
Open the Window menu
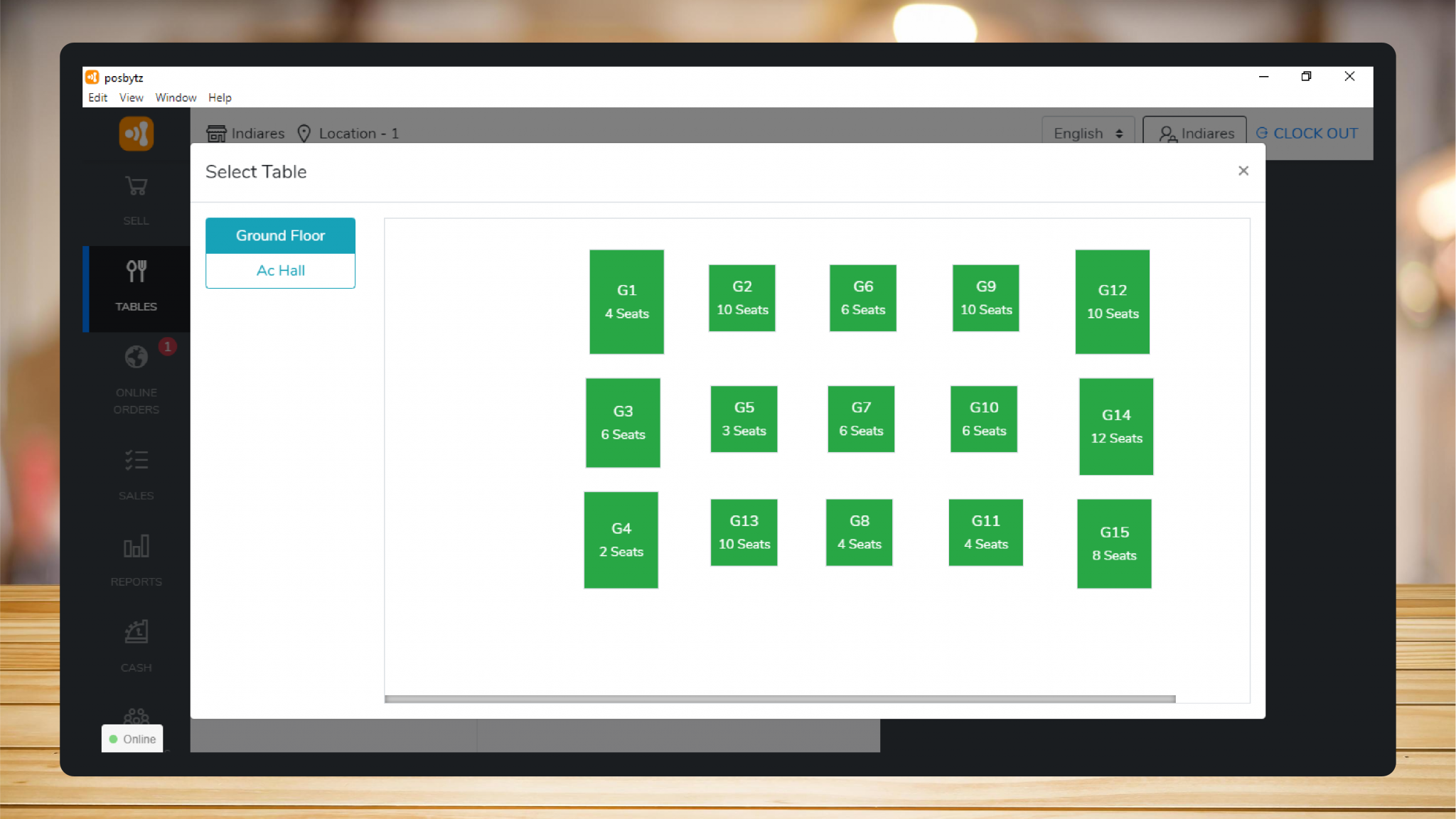coord(176,97)
